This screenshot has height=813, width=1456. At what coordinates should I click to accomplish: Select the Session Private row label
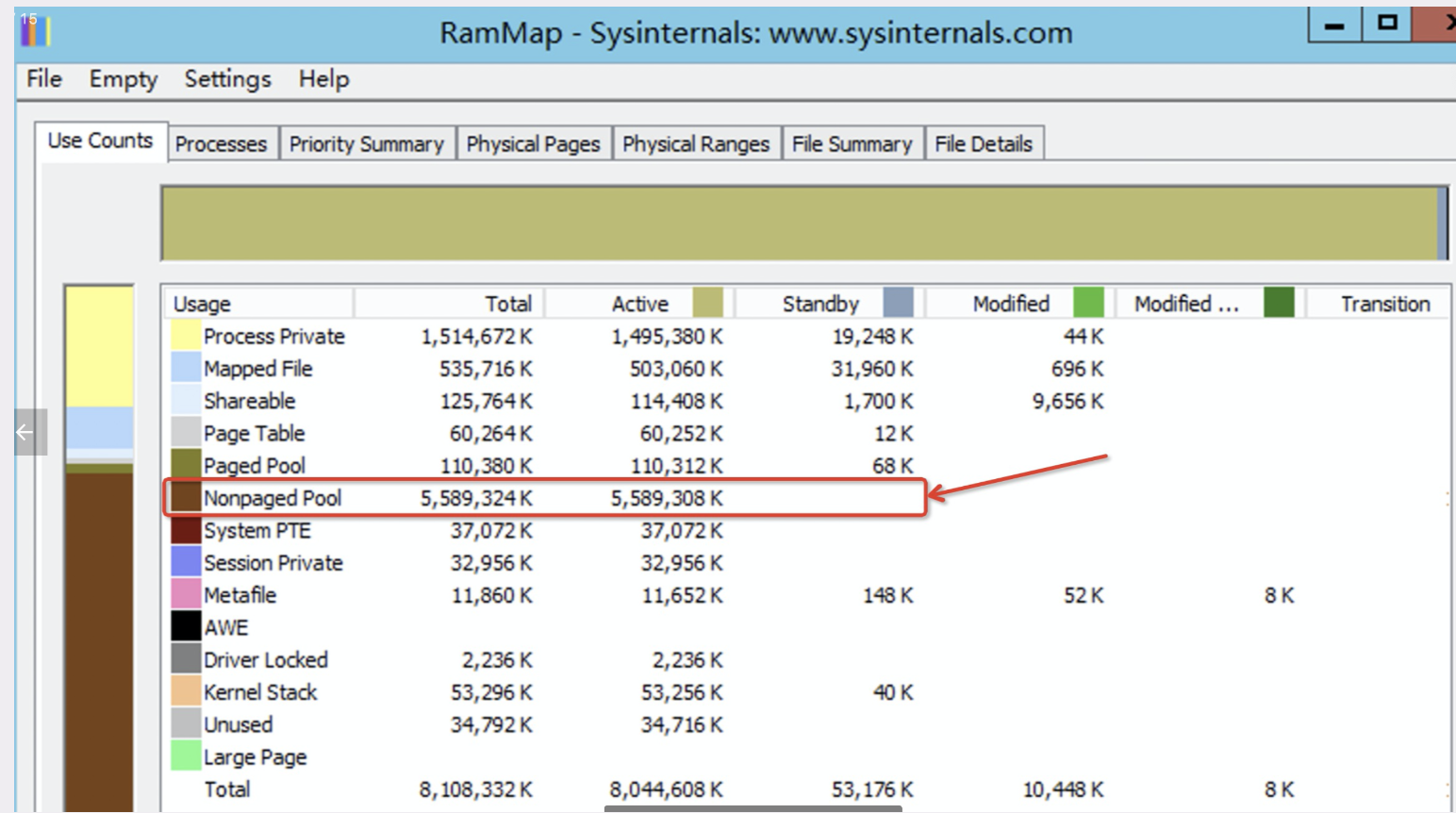tap(273, 563)
